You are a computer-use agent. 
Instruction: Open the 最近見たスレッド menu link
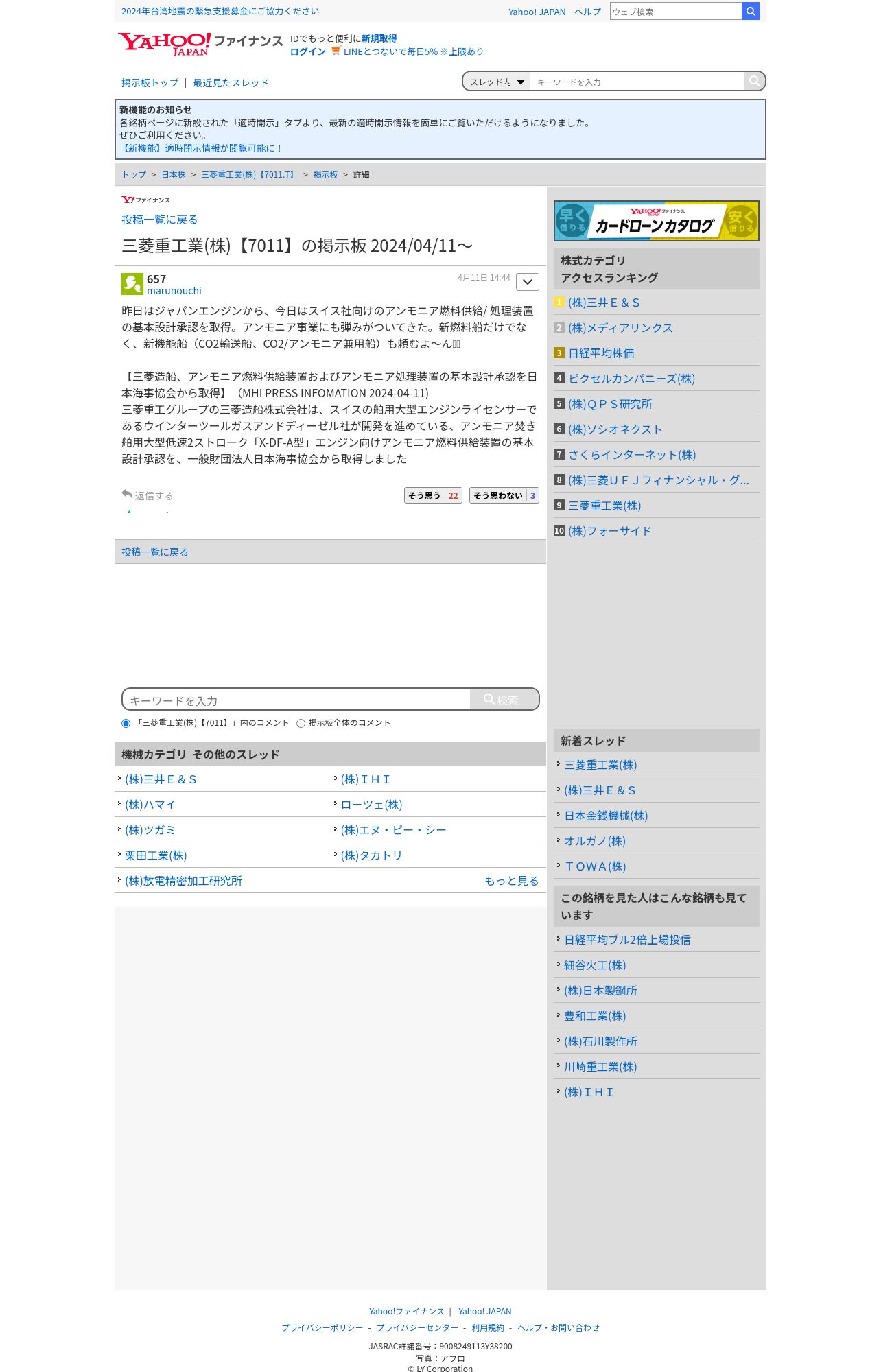pos(231,83)
